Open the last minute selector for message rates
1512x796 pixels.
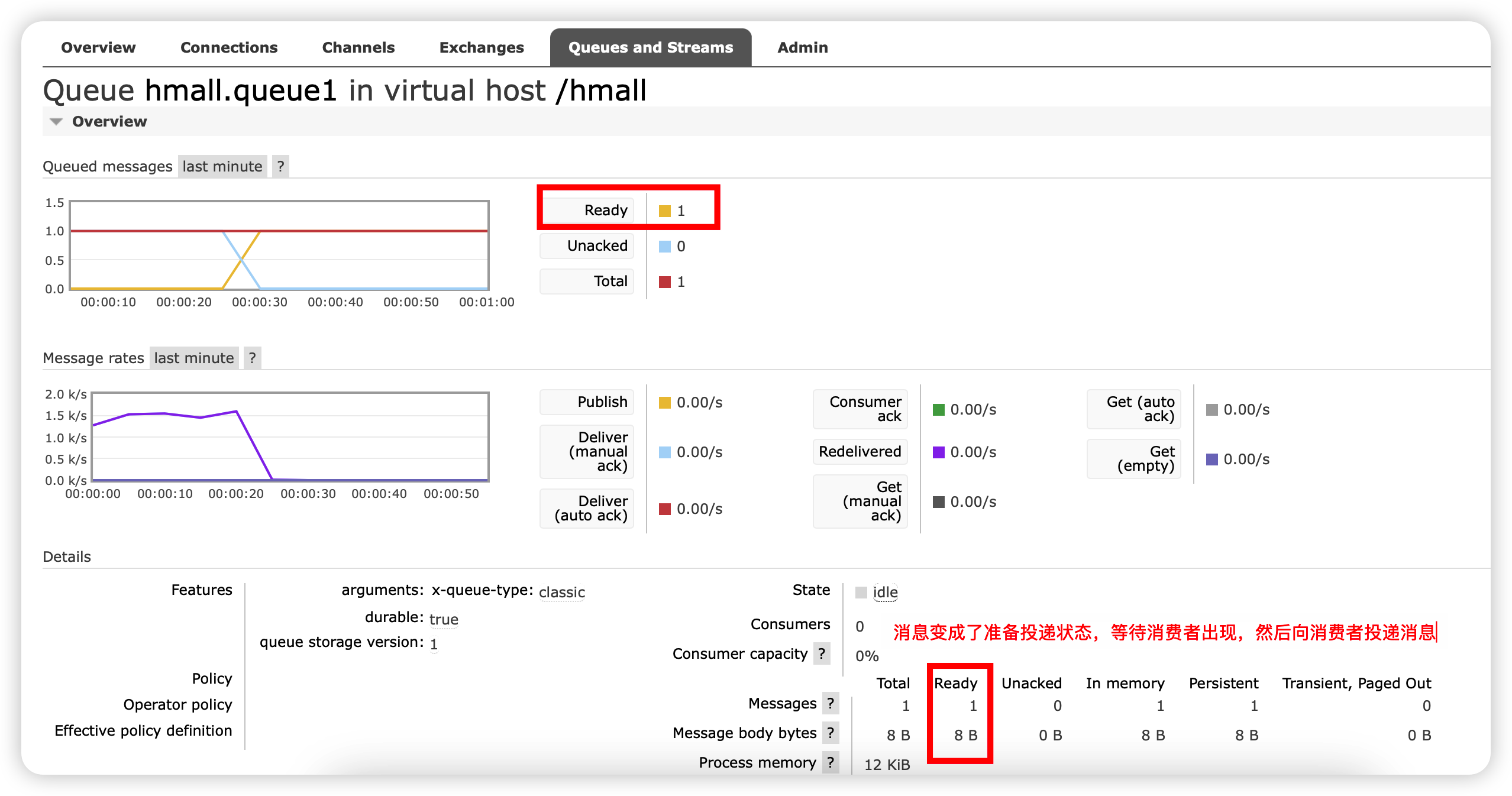click(193, 358)
